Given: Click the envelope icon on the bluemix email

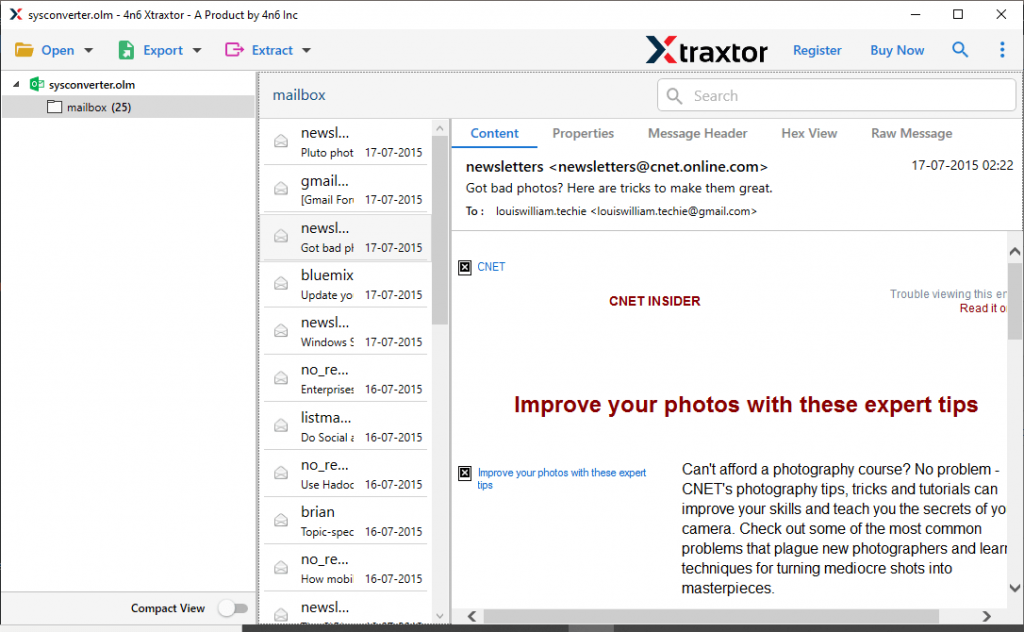Looking at the screenshot, I should coord(281,282).
